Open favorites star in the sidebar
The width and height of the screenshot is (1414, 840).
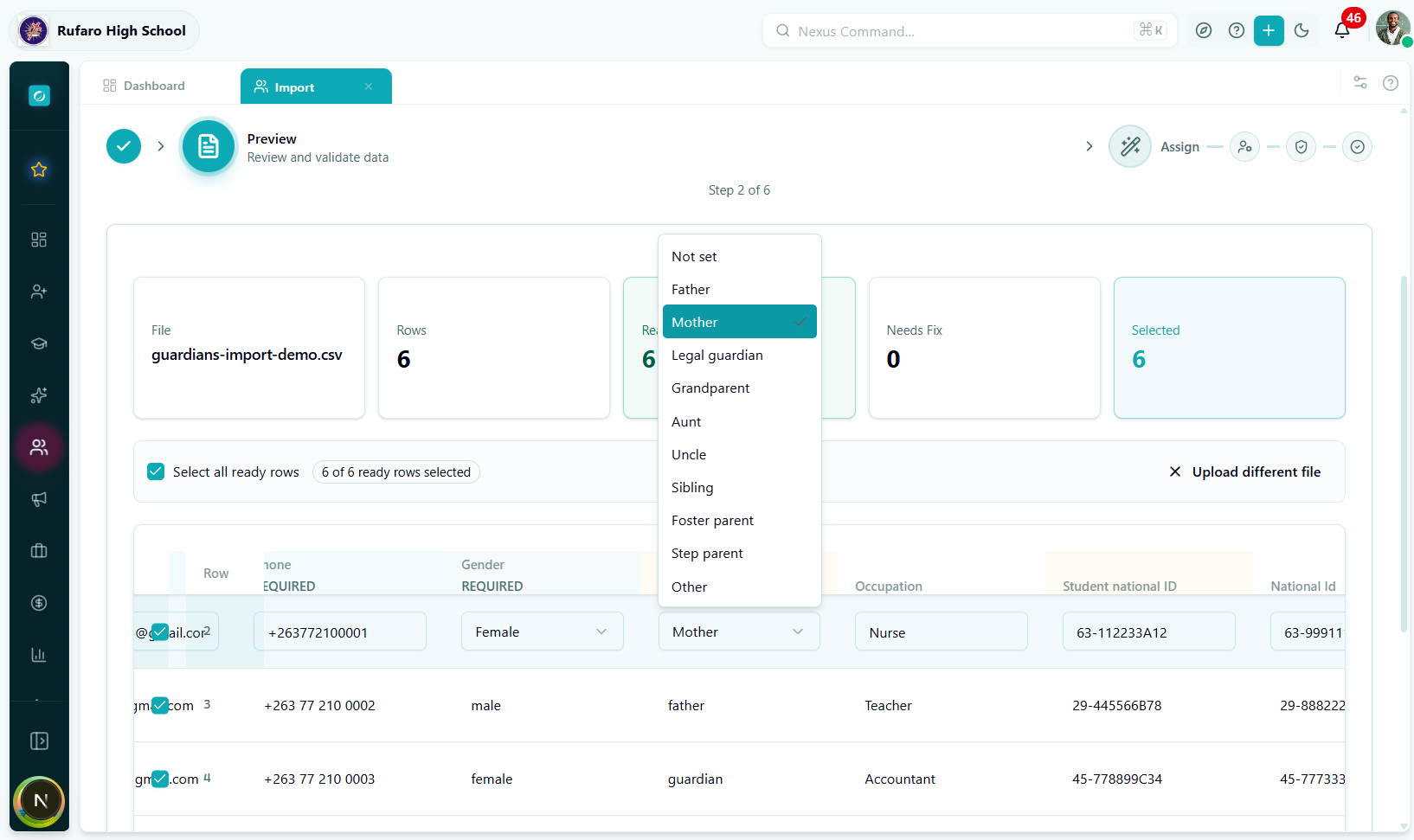pyautogui.click(x=39, y=170)
